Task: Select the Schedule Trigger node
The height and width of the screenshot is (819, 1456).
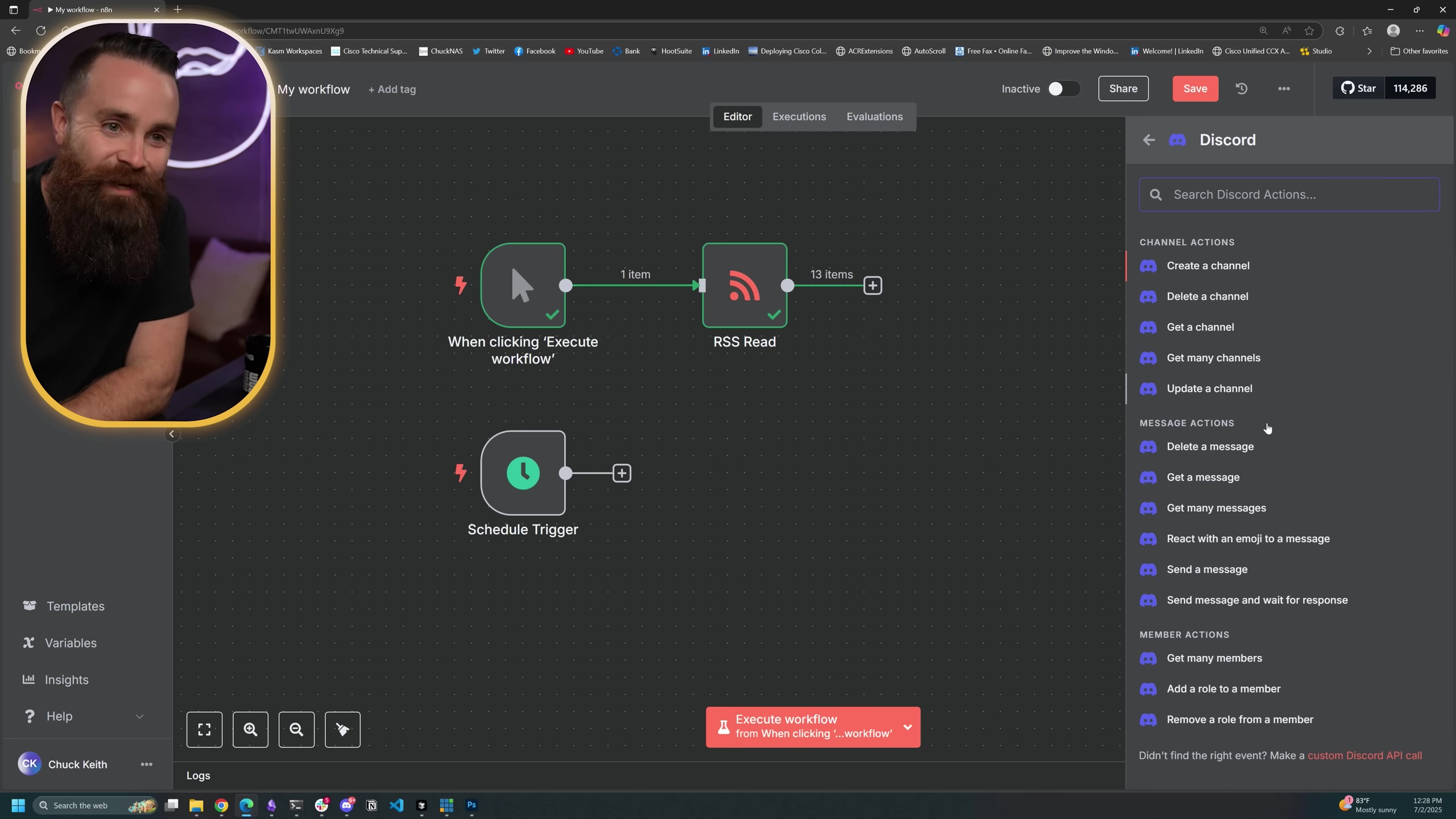Action: (x=523, y=473)
